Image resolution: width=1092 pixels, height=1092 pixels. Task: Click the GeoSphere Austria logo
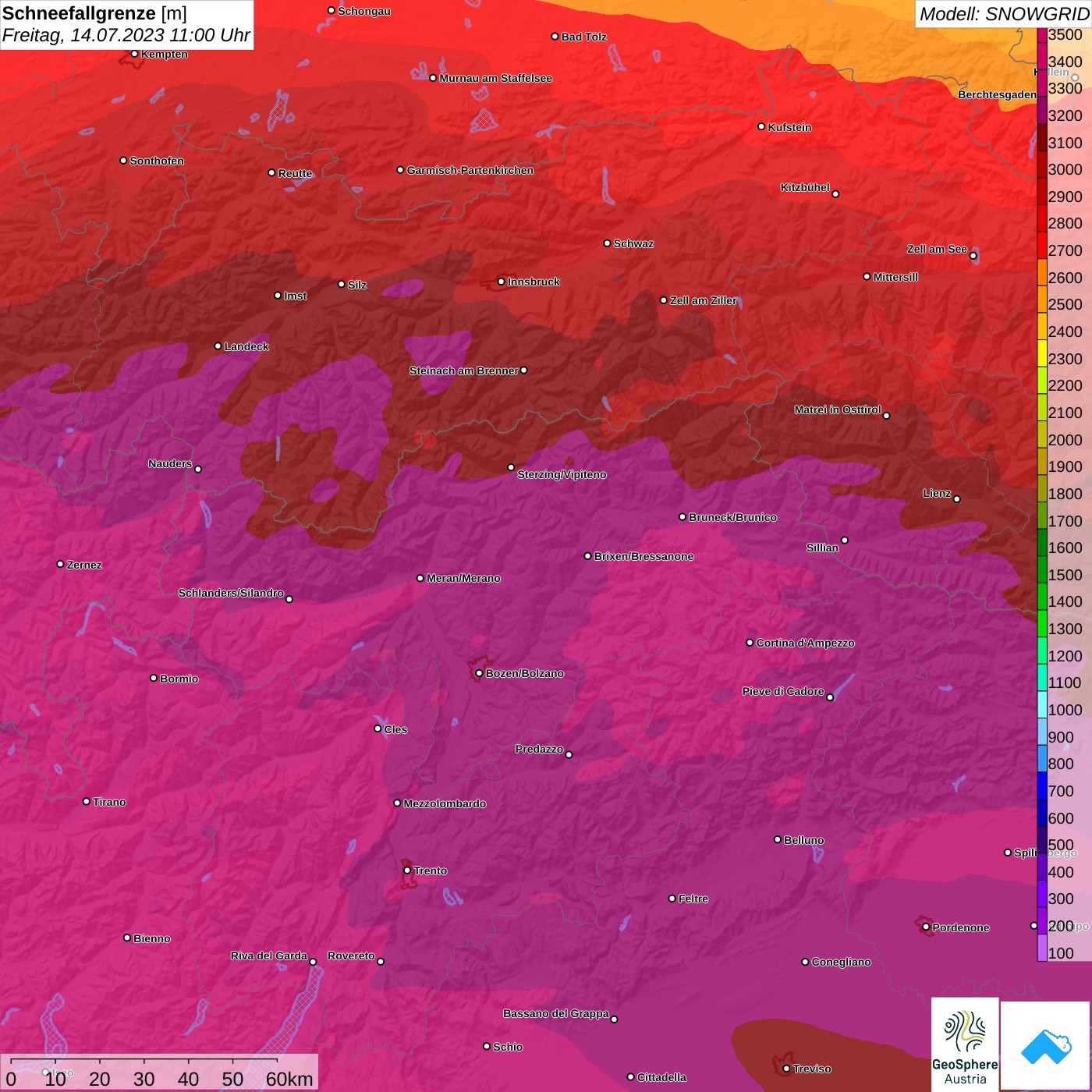pyautogui.click(x=965, y=1045)
